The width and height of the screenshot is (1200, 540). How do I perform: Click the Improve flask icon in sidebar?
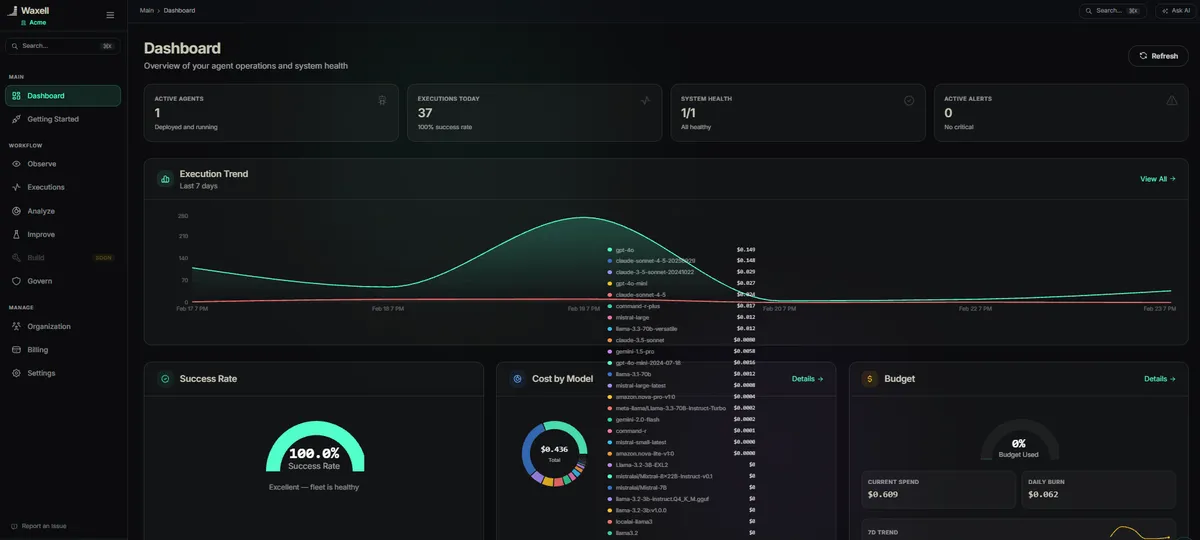pos(16,234)
